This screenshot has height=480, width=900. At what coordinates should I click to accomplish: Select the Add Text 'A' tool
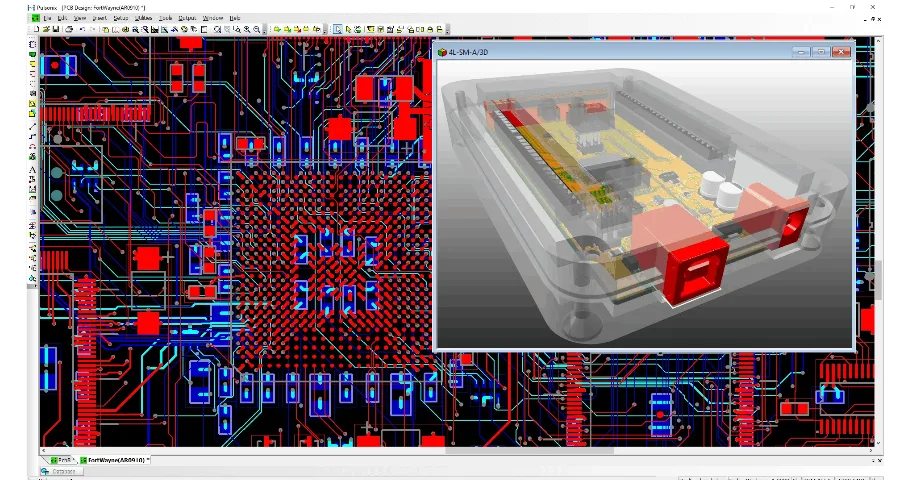point(33,170)
